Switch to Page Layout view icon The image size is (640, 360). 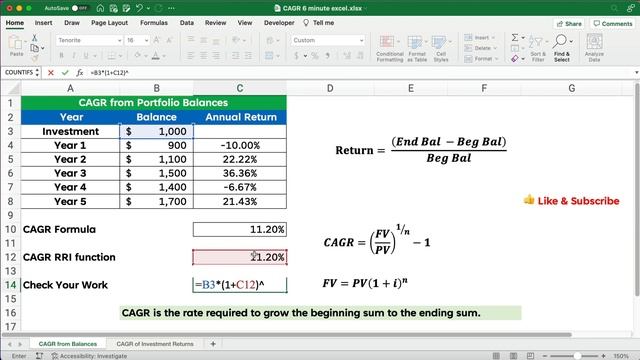tap(513, 356)
